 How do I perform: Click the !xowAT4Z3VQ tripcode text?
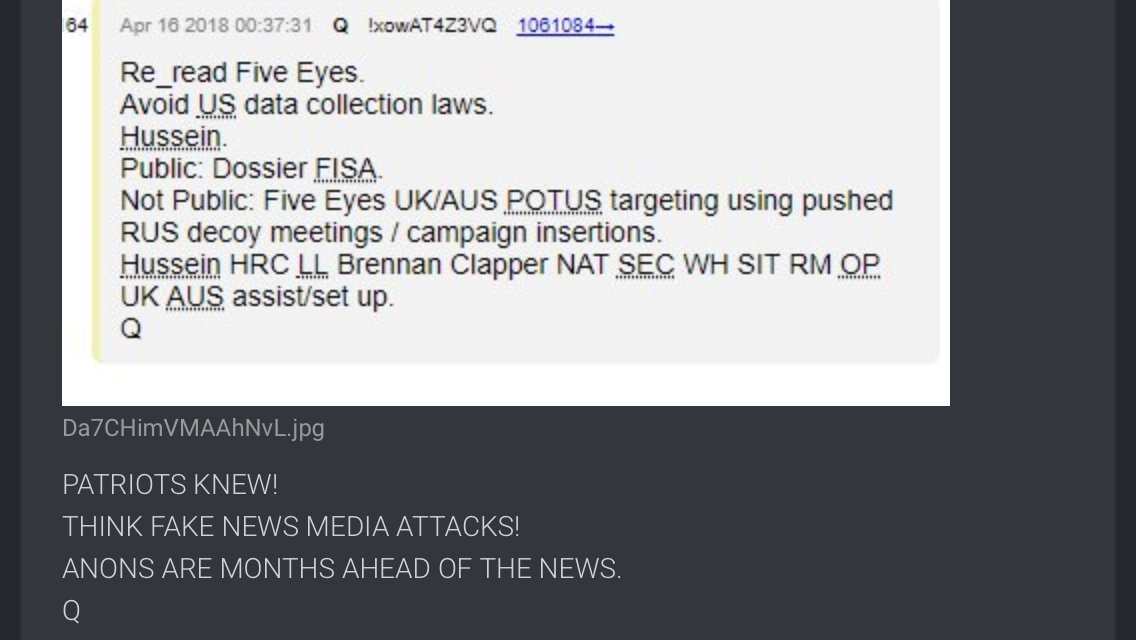(x=433, y=26)
